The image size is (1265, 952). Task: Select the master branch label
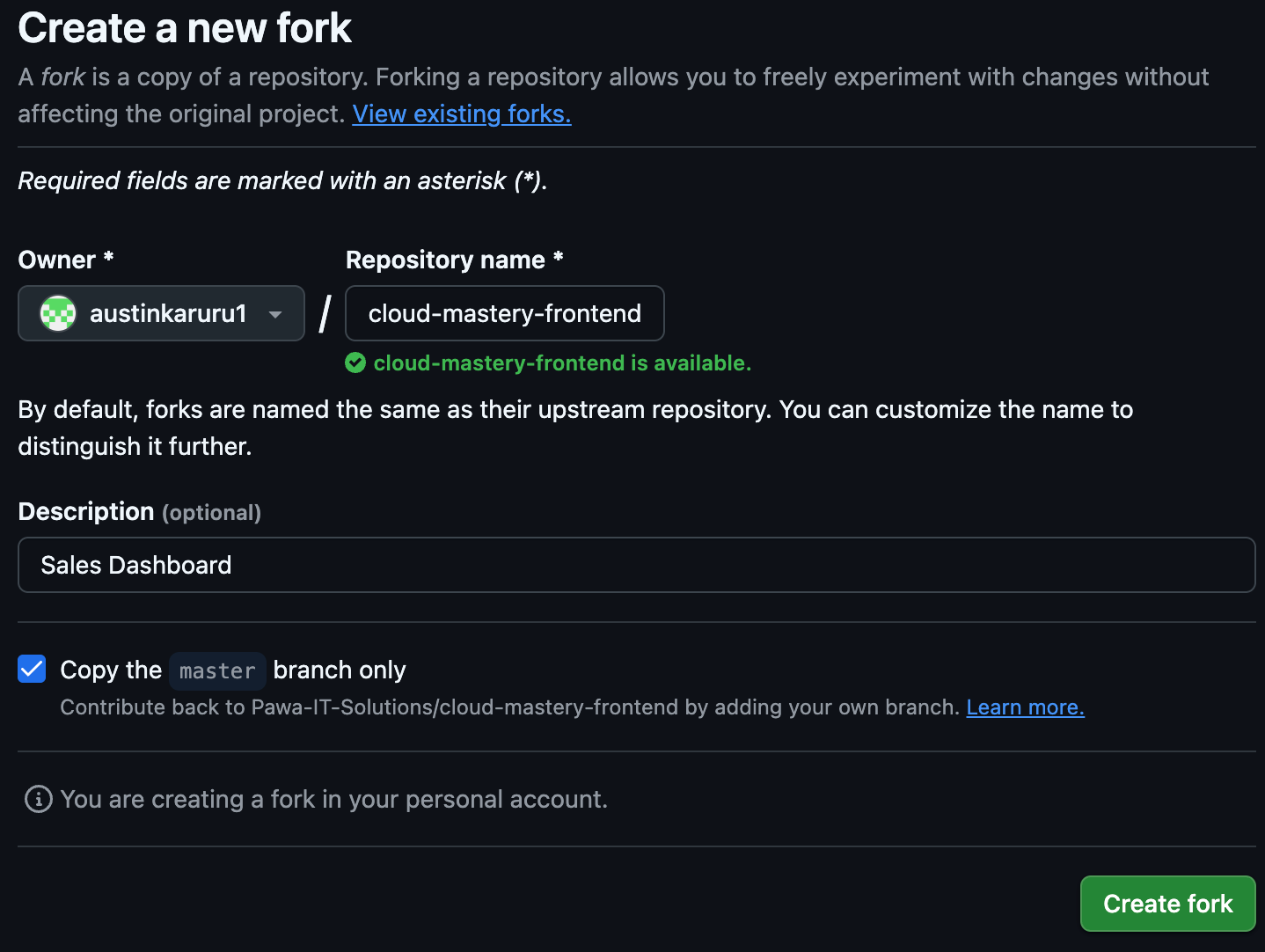tap(217, 670)
